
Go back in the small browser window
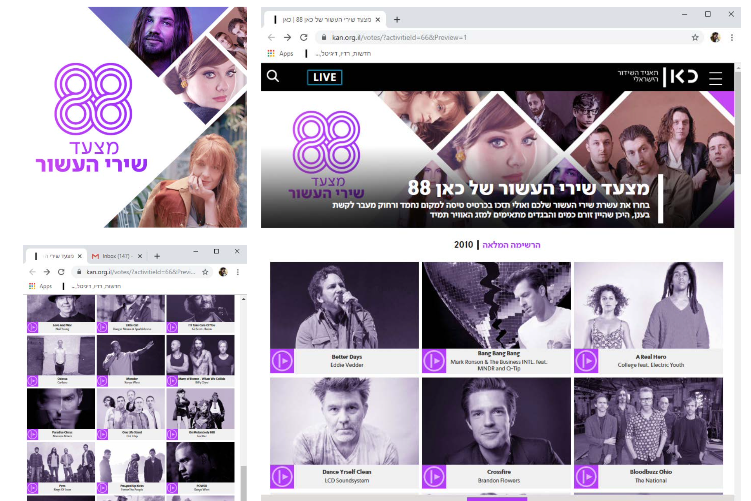33,272
